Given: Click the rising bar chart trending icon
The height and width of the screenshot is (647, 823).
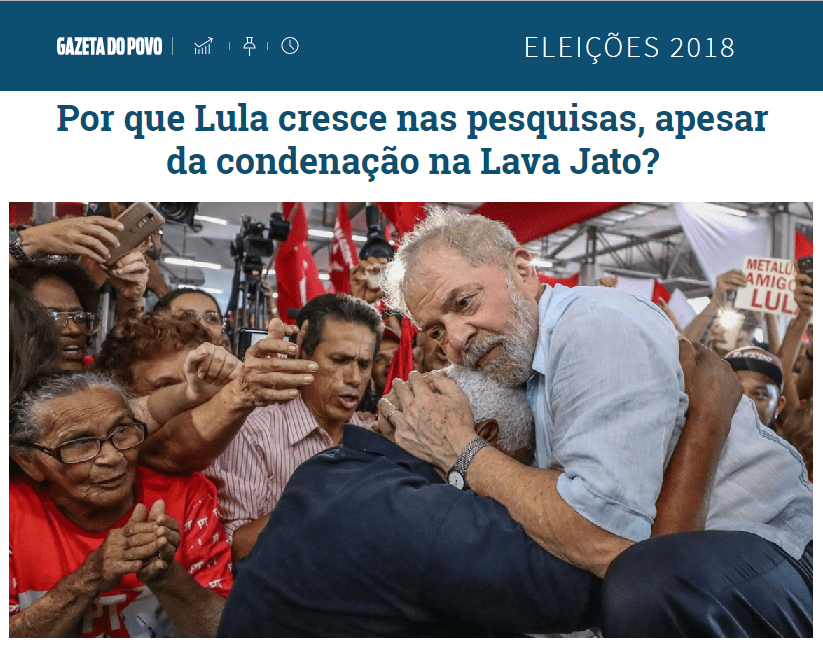Looking at the screenshot, I should pos(203,46).
